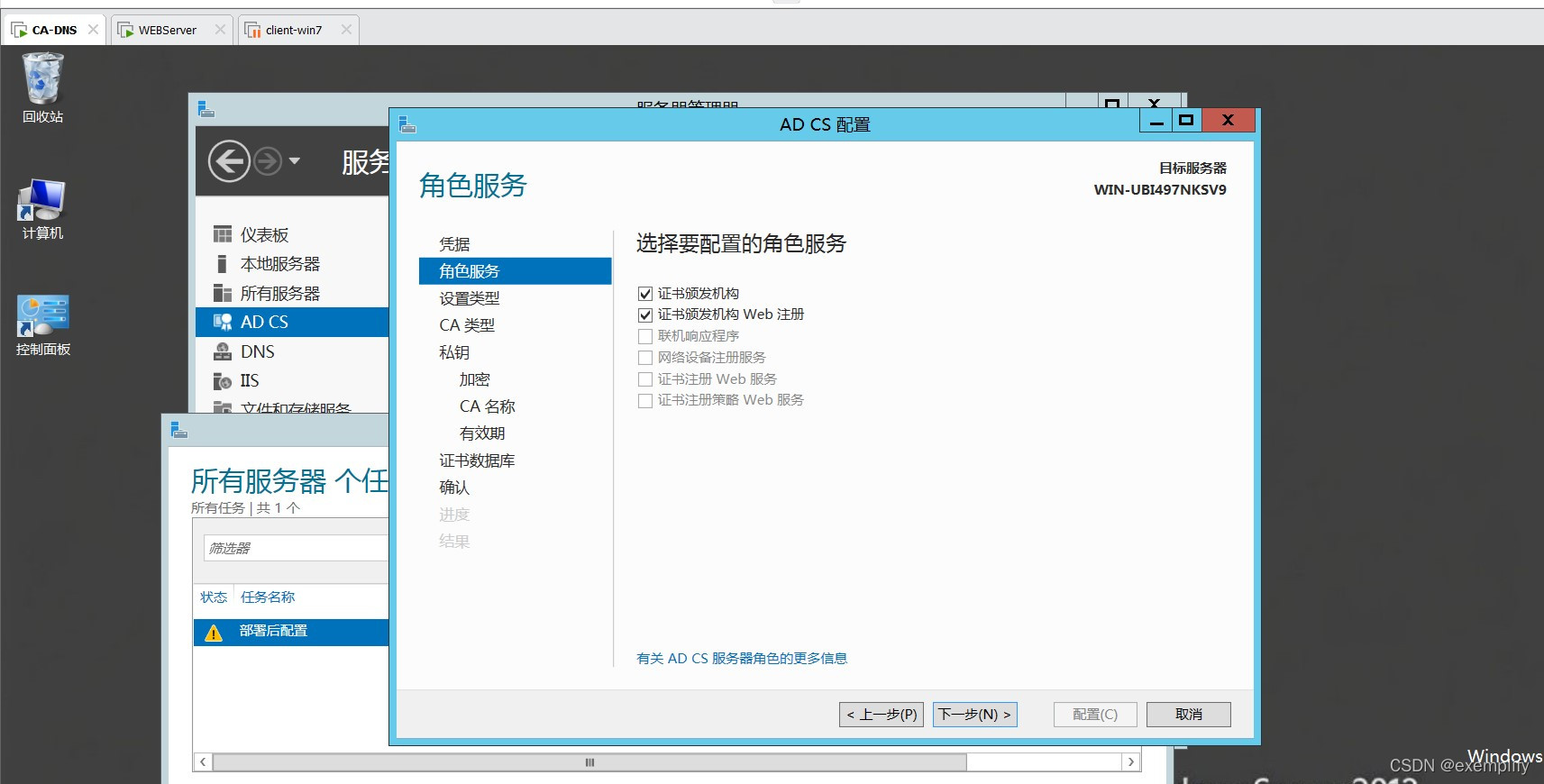Click the back arrow in Server Manager
Viewport: 1544px width, 784px height.
pos(229,161)
